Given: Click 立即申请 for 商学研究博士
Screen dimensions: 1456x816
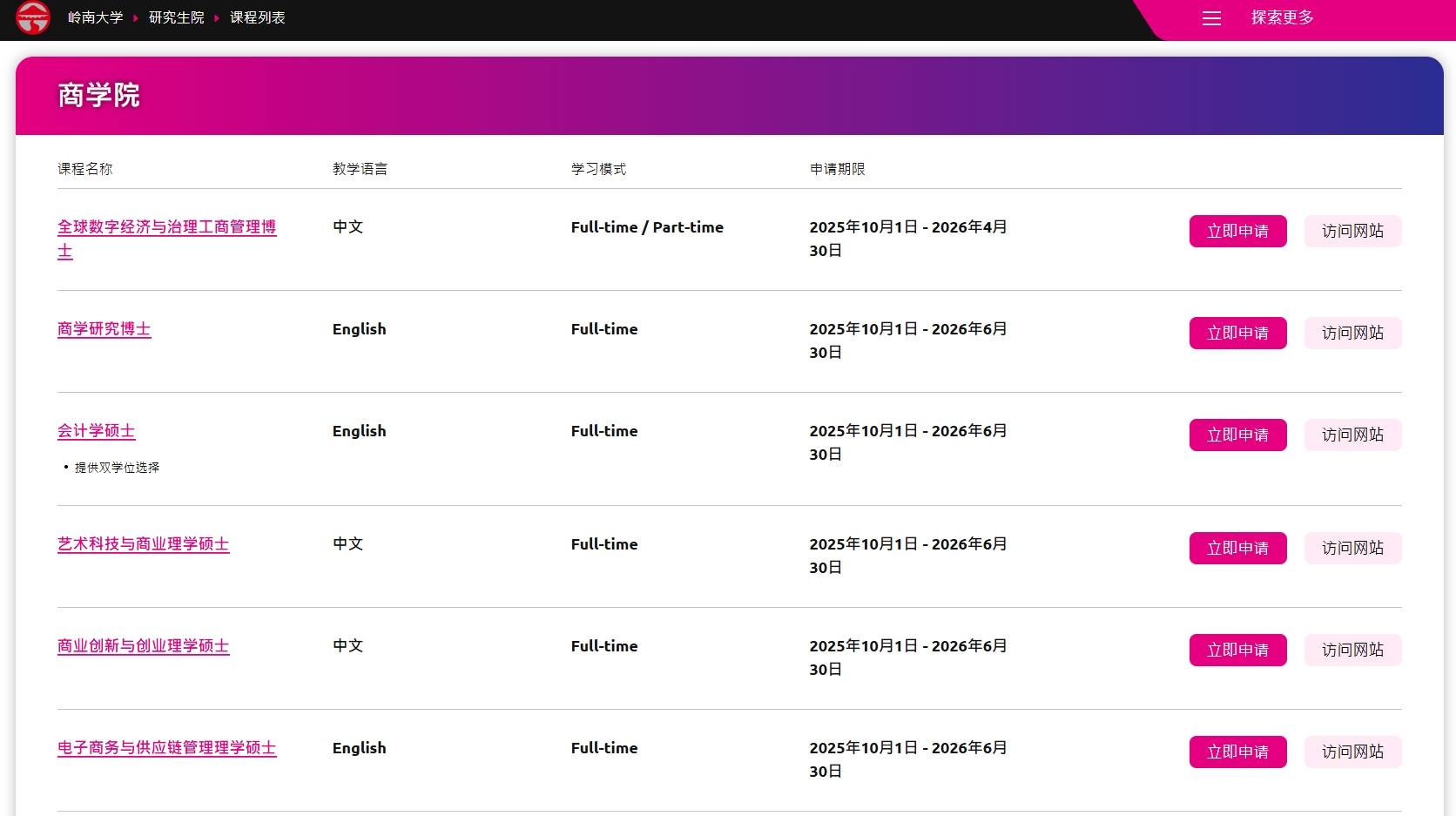Looking at the screenshot, I should (1237, 333).
